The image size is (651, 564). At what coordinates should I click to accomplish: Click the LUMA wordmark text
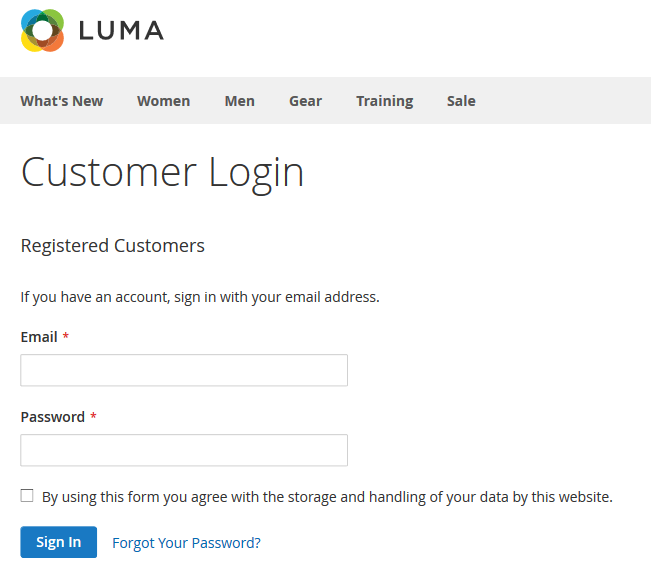tap(121, 31)
